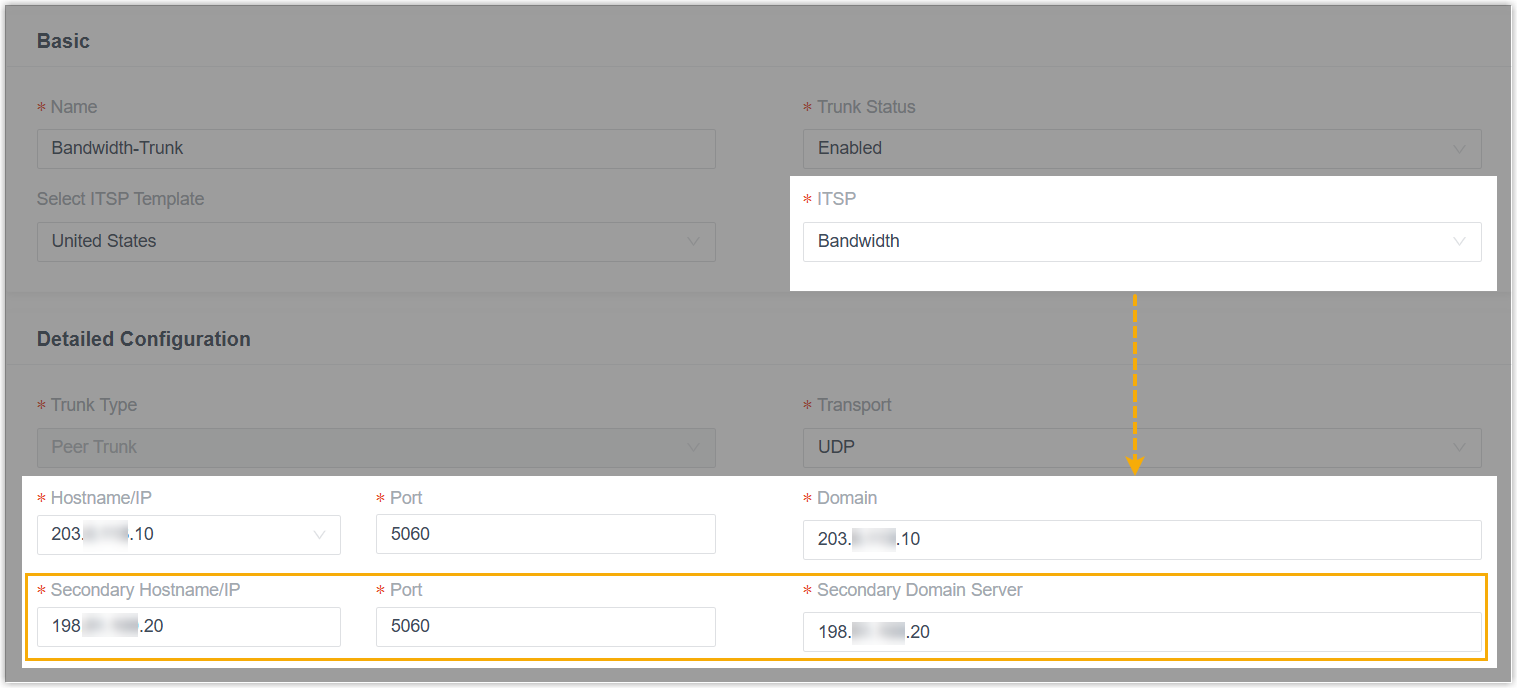This screenshot has width=1518, height=689.
Task: Click the Basic section heading
Action: (x=63, y=41)
